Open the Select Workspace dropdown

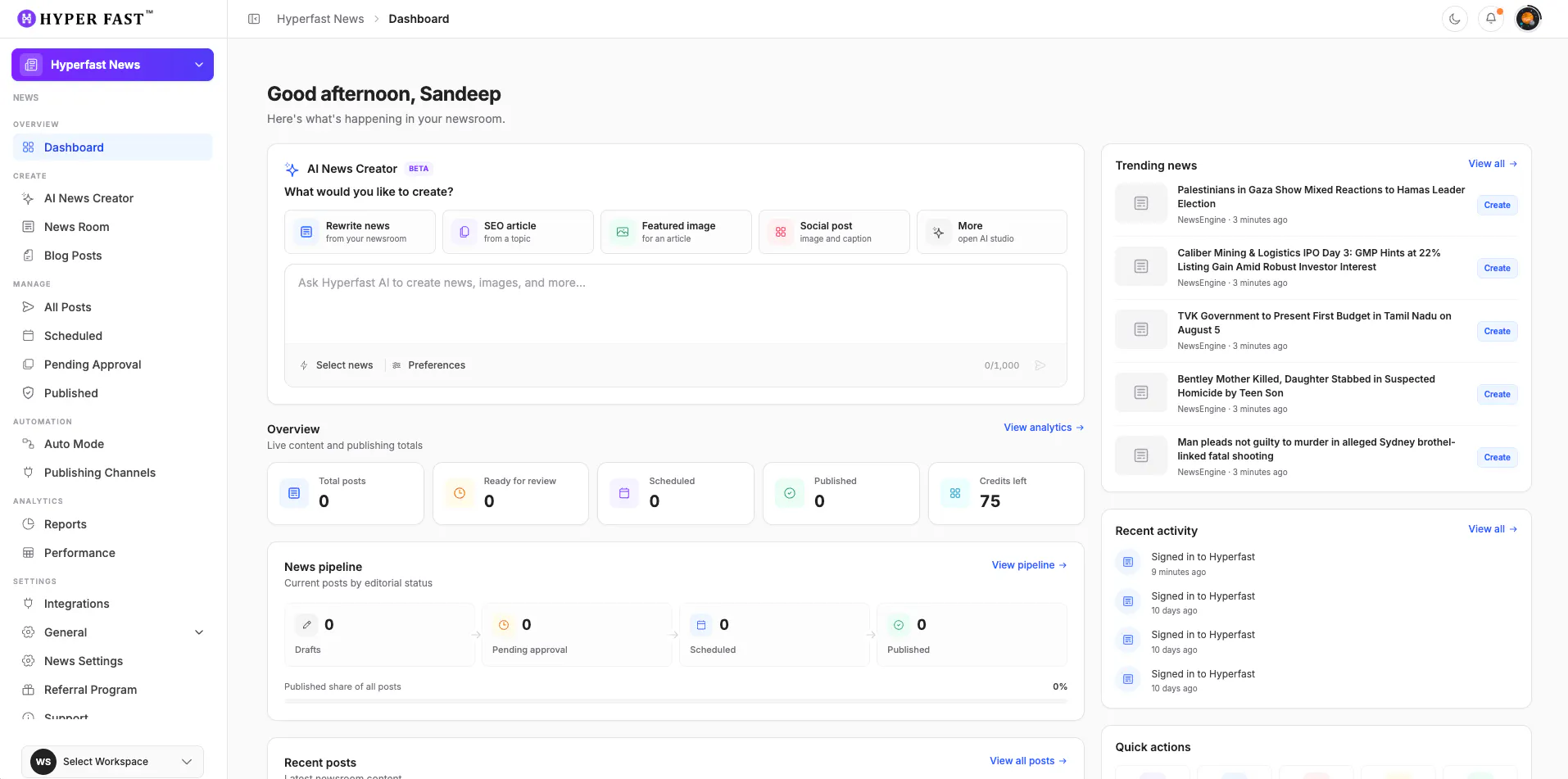coord(112,762)
